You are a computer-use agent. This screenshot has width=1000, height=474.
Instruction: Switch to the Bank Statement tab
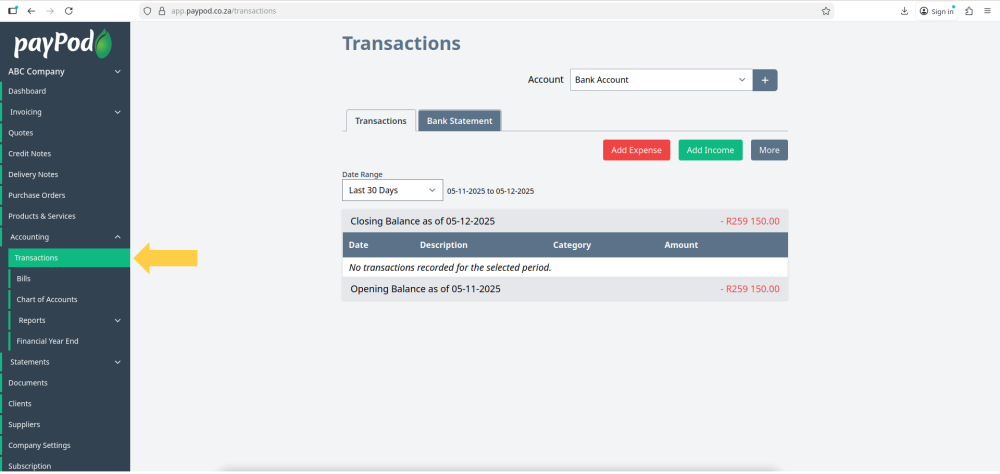(x=459, y=121)
